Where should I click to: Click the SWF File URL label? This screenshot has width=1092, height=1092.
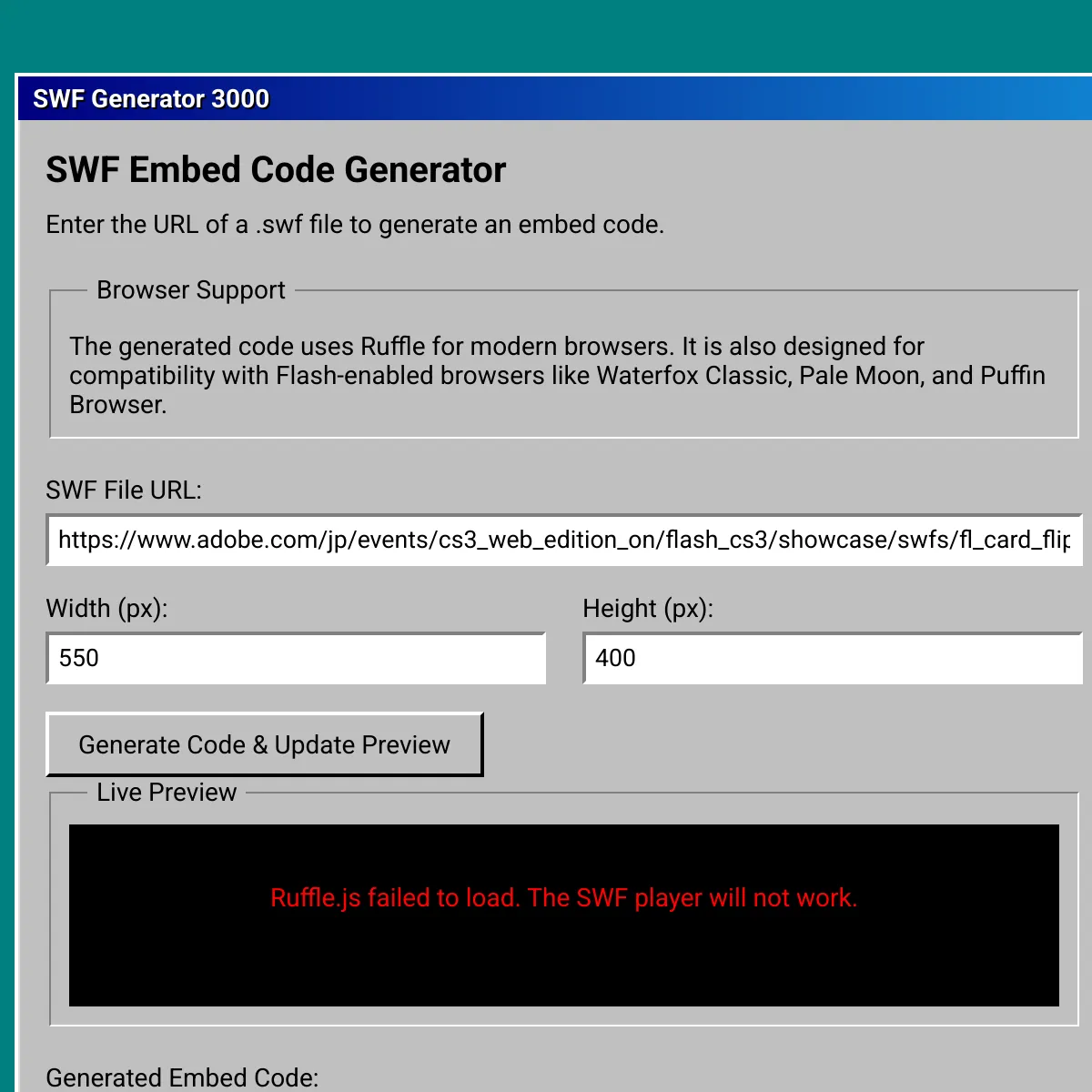click(124, 490)
